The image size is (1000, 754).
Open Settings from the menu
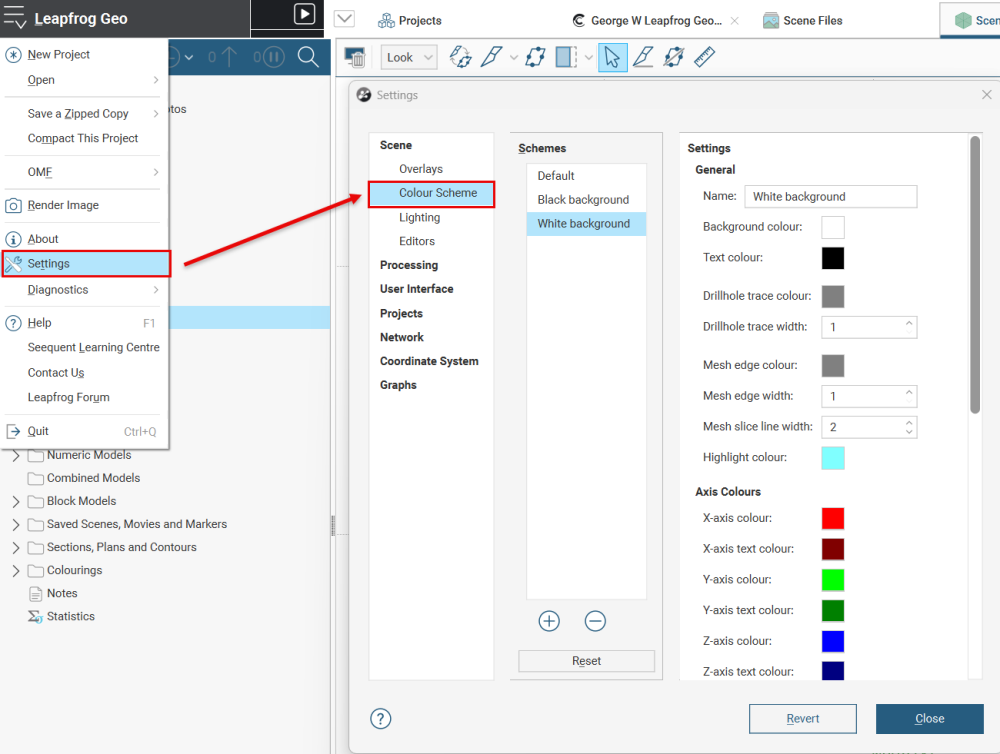click(x=86, y=263)
